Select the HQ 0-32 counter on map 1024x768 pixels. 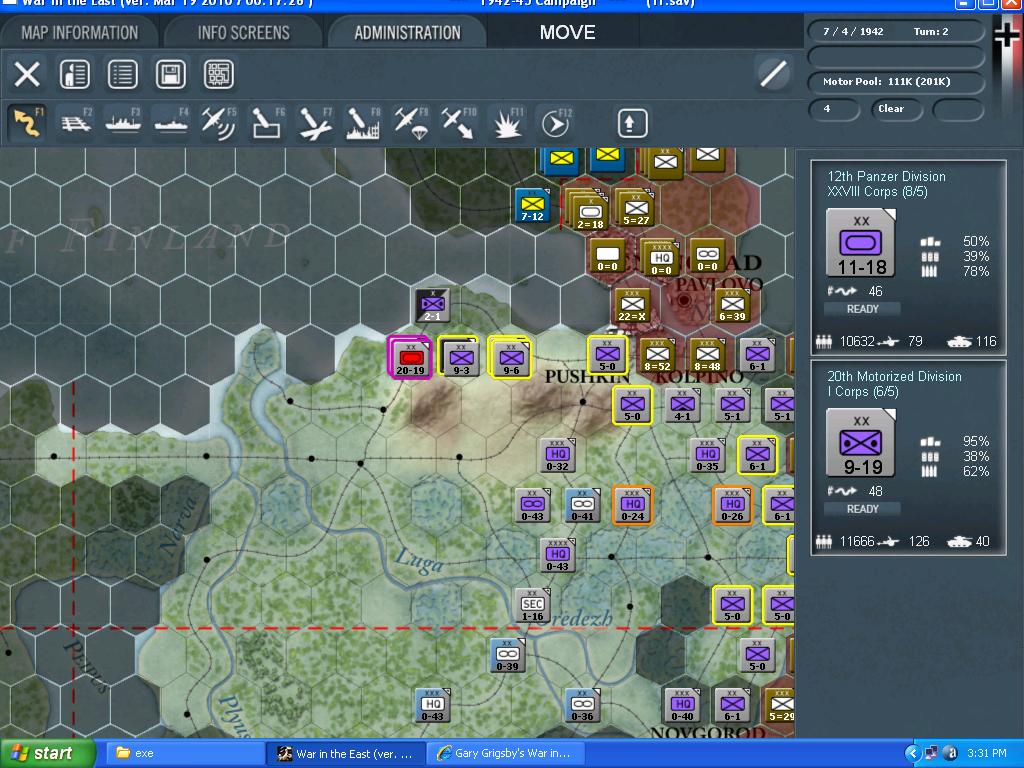(557, 455)
